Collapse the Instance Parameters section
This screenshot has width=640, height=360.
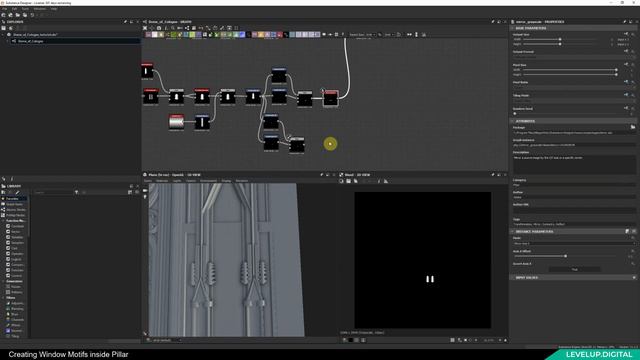point(513,231)
